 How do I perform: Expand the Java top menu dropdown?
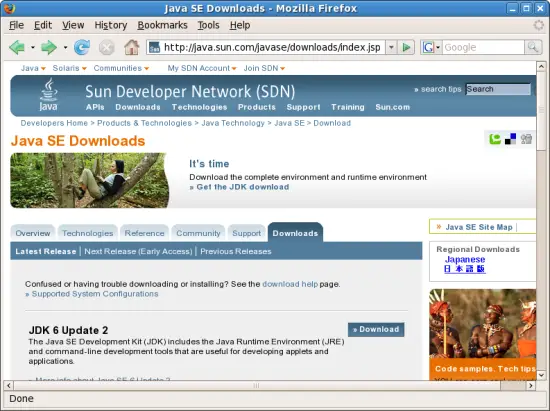(43, 69)
